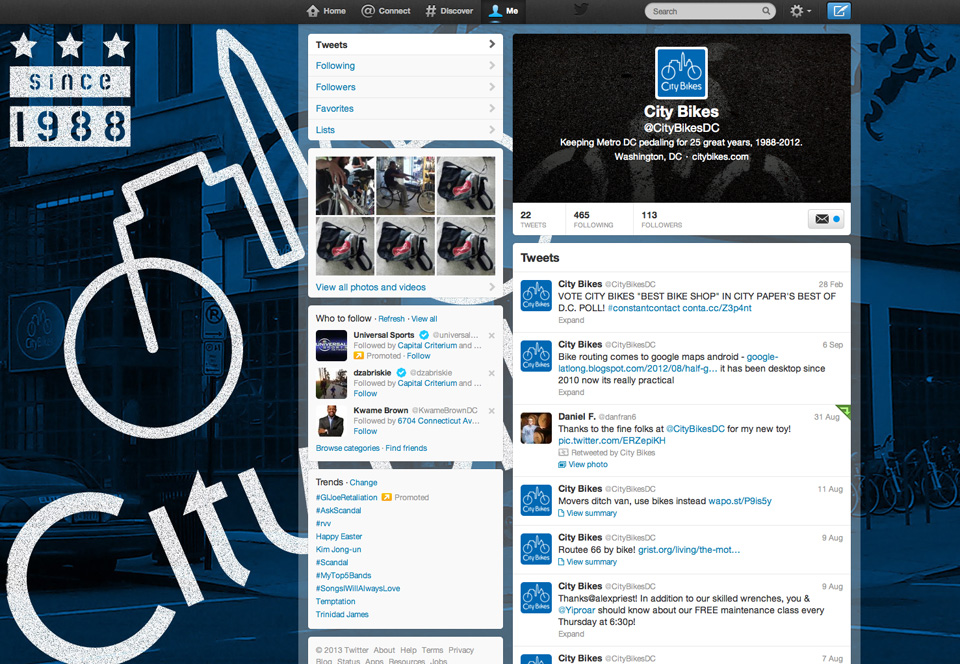View summary of Movers ditch van tweet

pyautogui.click(x=588, y=513)
